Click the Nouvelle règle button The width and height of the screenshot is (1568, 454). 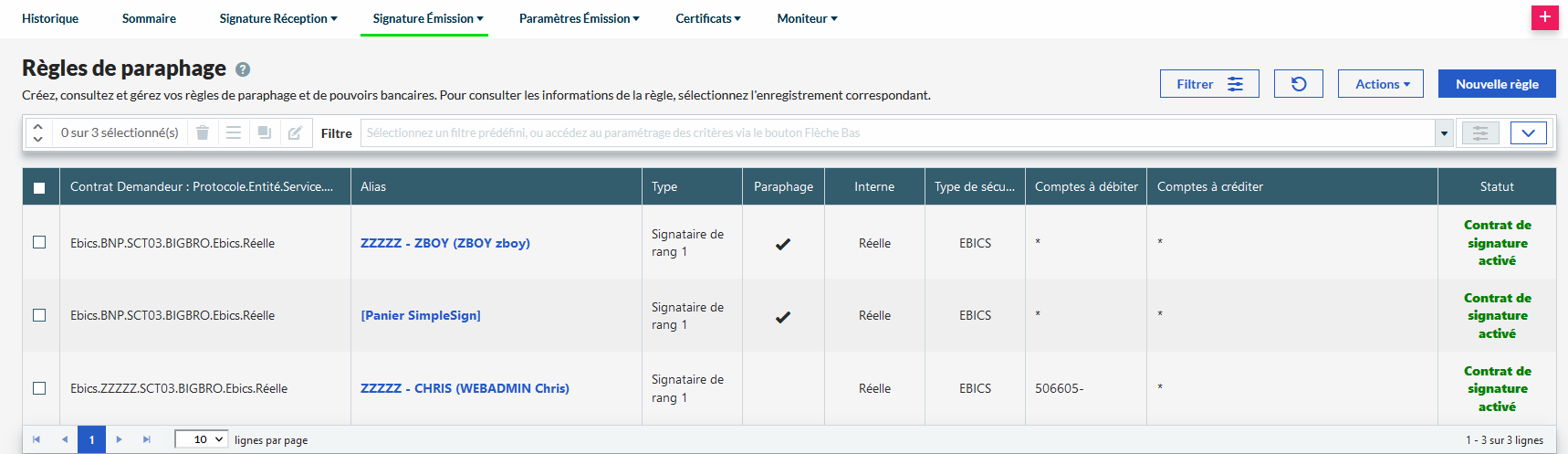(1497, 84)
